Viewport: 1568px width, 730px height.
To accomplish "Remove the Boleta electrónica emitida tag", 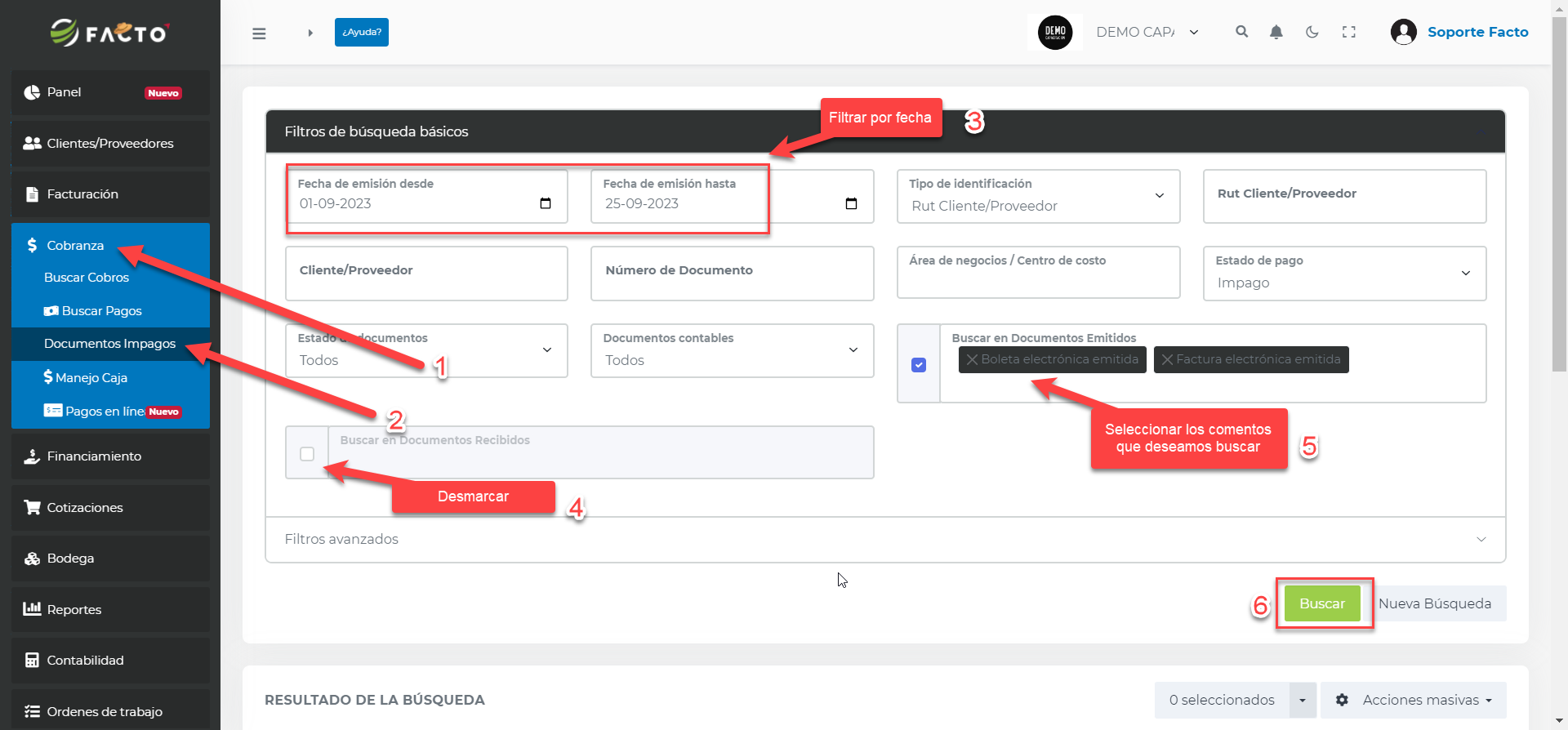I will coord(972,359).
